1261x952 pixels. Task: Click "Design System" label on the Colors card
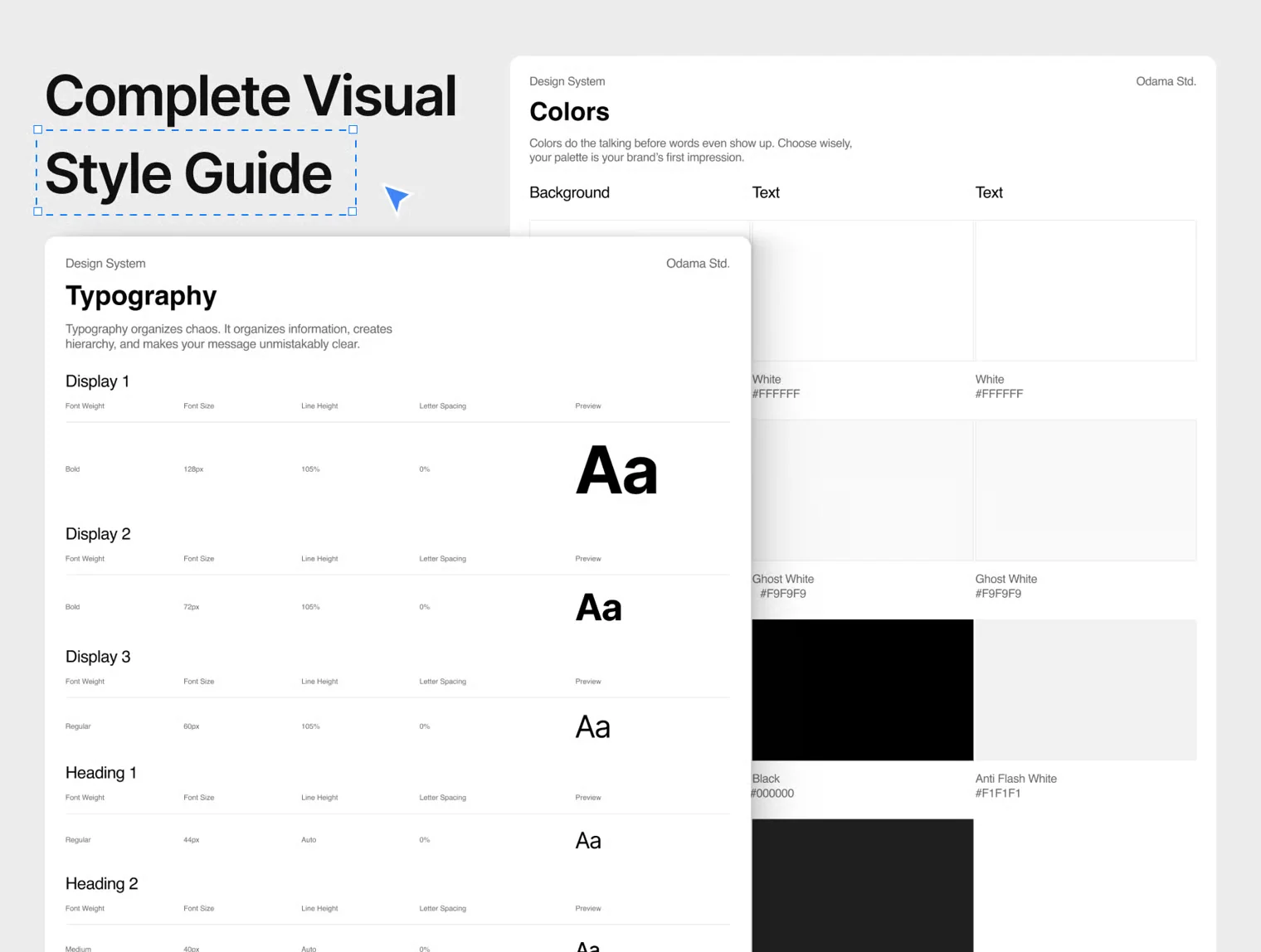pyautogui.click(x=567, y=81)
